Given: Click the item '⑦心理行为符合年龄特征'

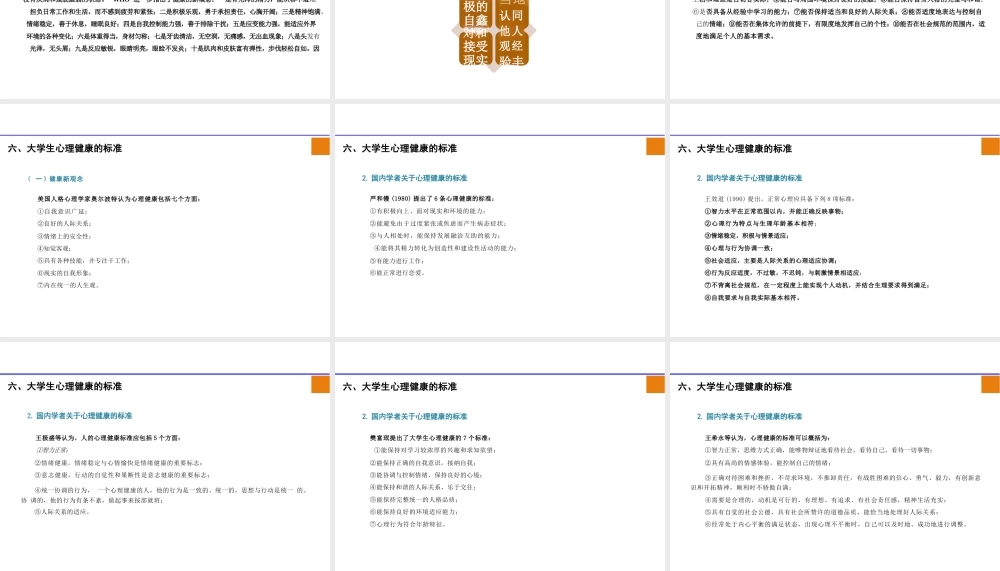Looking at the screenshot, I should (408, 524).
